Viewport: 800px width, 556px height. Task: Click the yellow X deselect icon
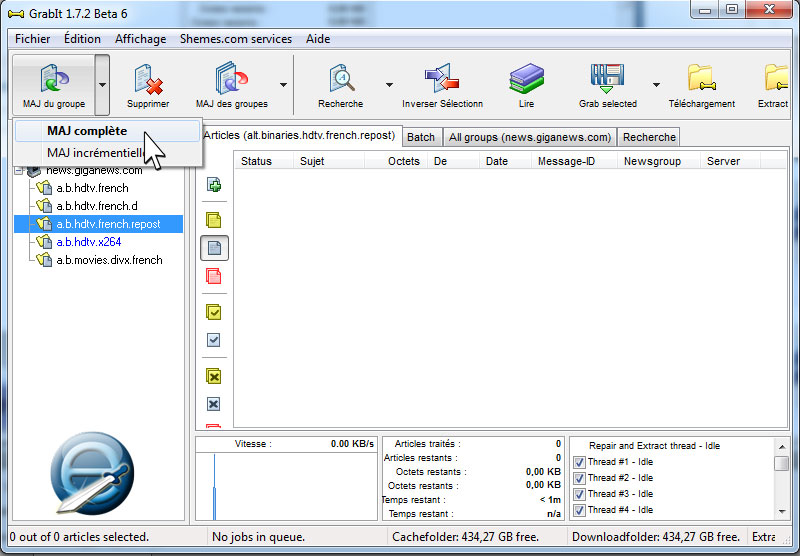(214, 376)
